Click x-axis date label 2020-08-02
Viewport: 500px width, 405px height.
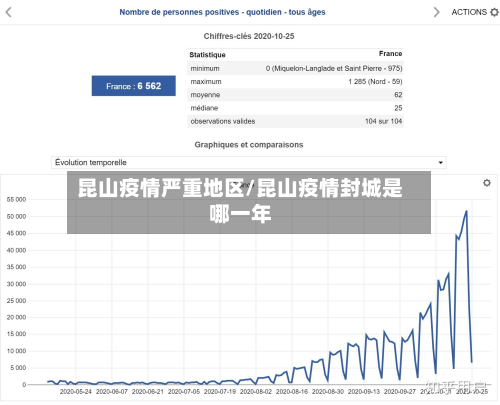(x=256, y=392)
